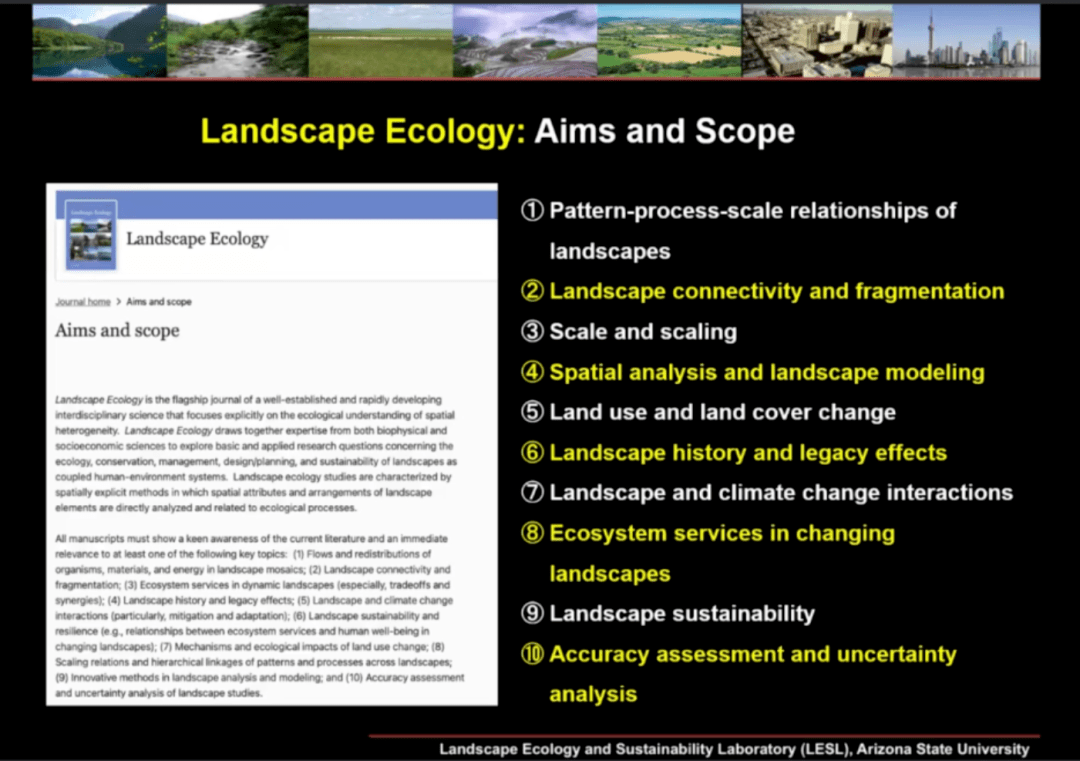The image size is (1080, 761).
Task: Open the Journal home breadcrumb link
Action: 83,302
